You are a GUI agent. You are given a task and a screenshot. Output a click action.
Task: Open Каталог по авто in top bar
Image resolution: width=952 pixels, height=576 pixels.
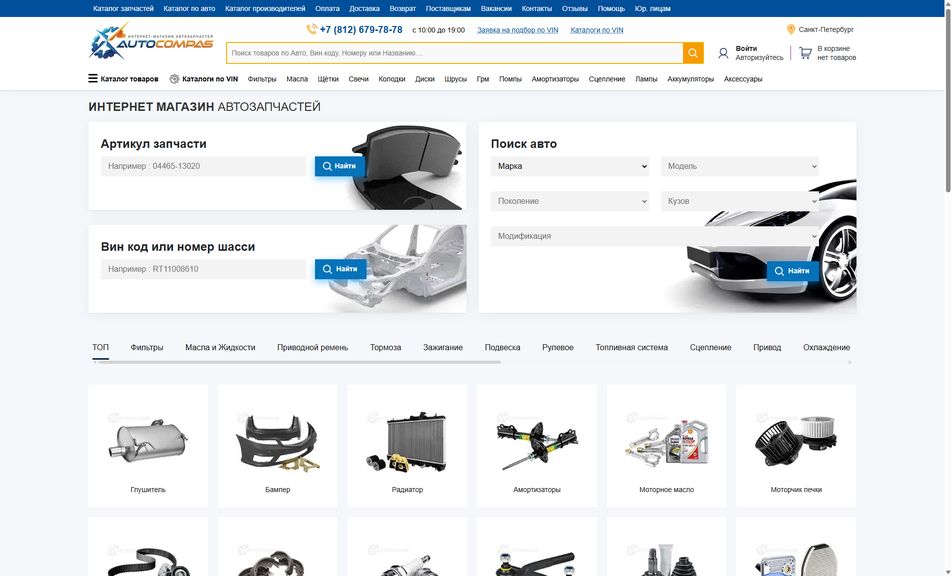pyautogui.click(x=189, y=8)
